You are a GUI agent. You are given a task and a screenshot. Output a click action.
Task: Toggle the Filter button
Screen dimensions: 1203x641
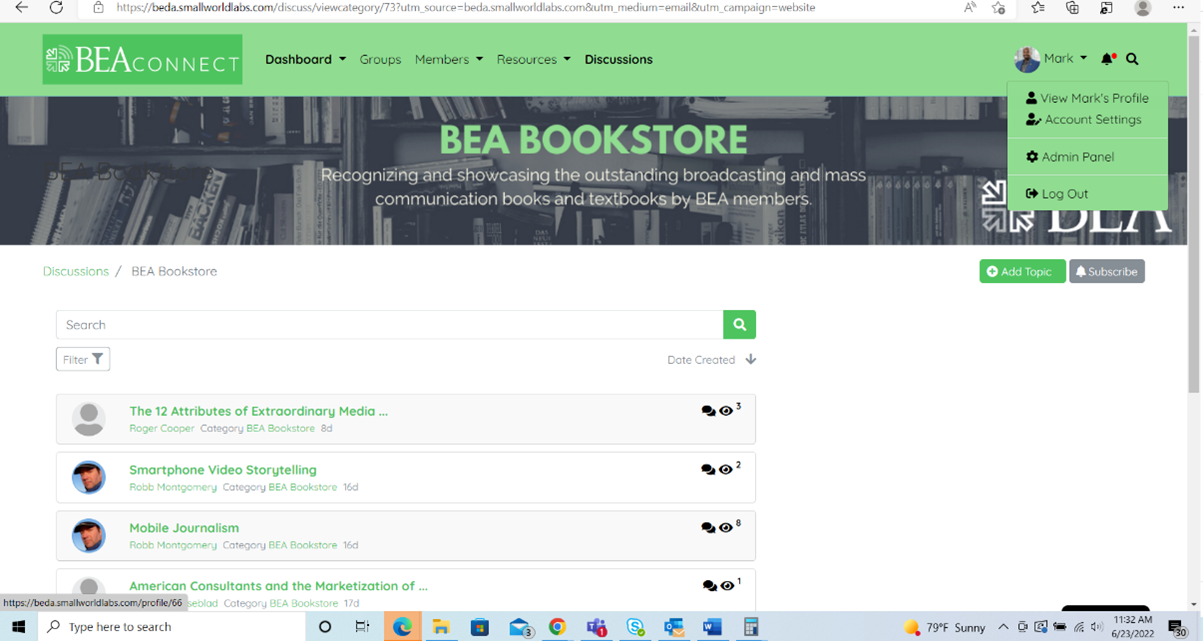point(83,359)
